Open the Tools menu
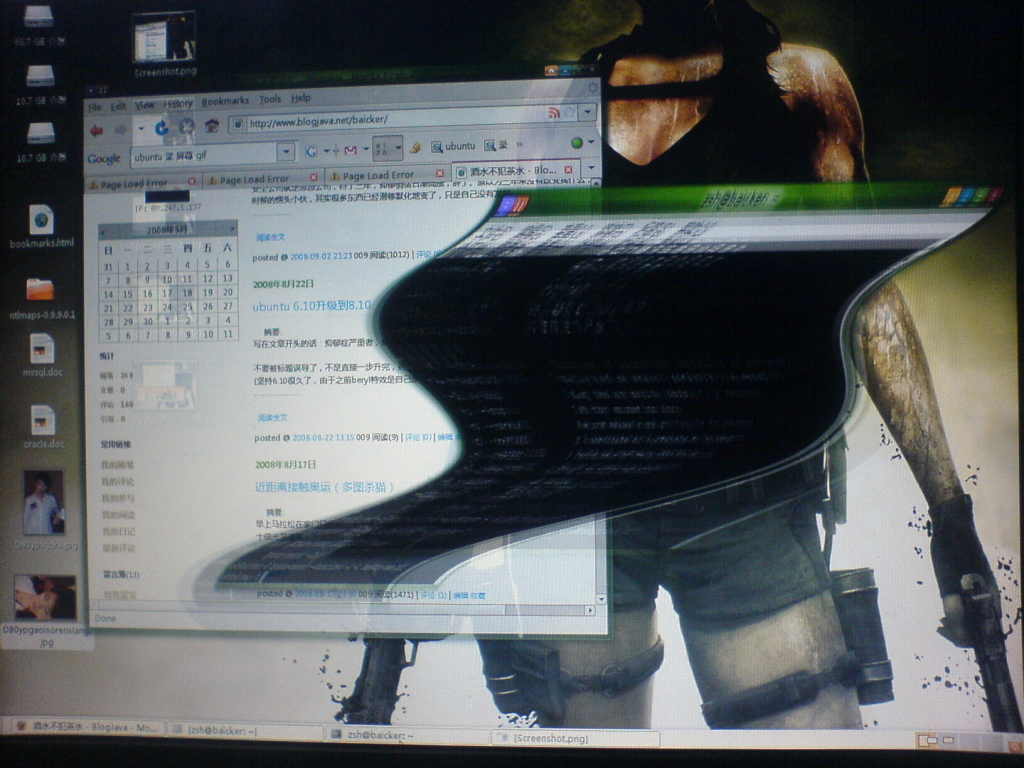 click(269, 99)
